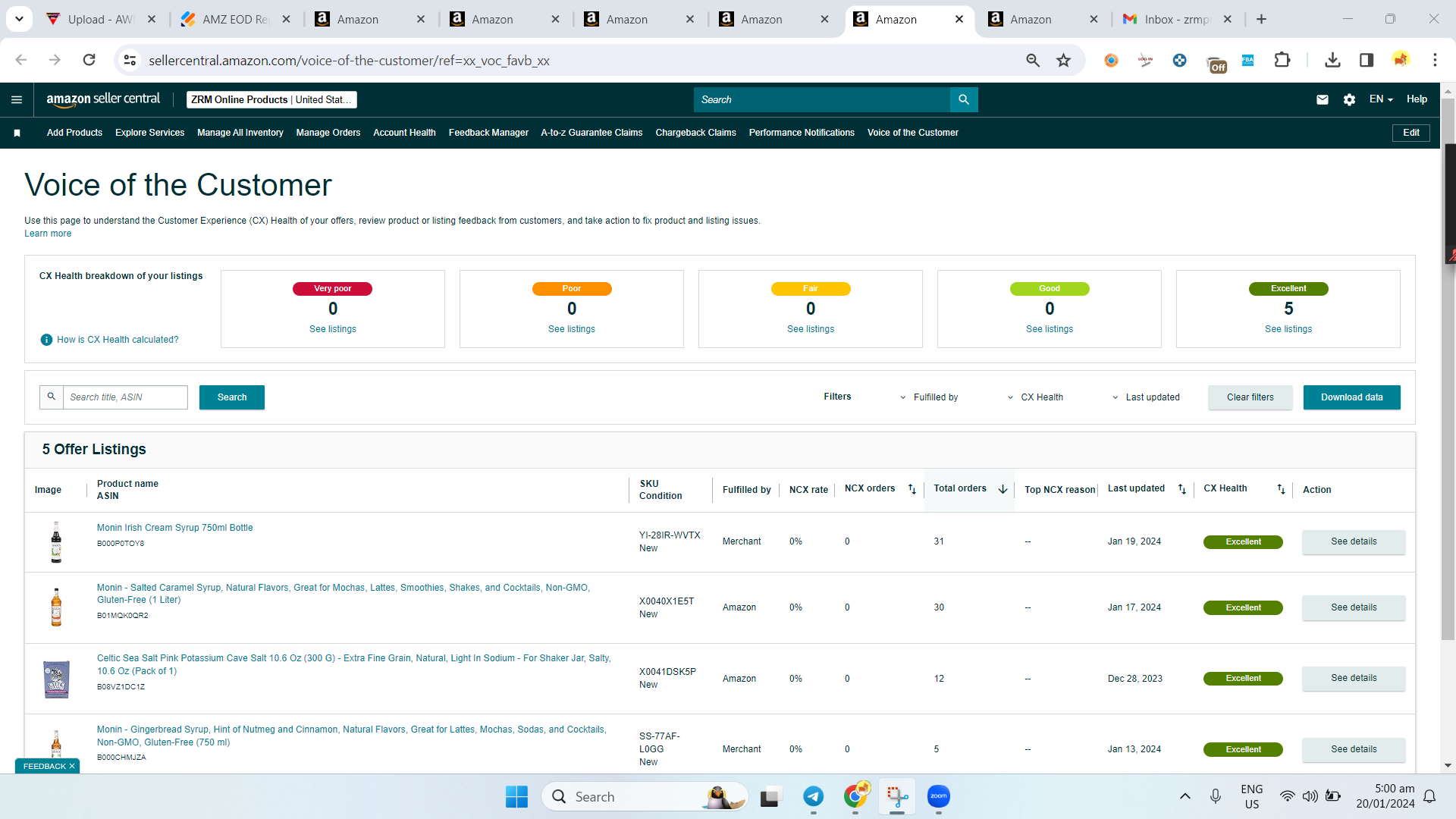Open How is CX Health calculated link
This screenshot has height=819, width=1456.
pos(118,340)
